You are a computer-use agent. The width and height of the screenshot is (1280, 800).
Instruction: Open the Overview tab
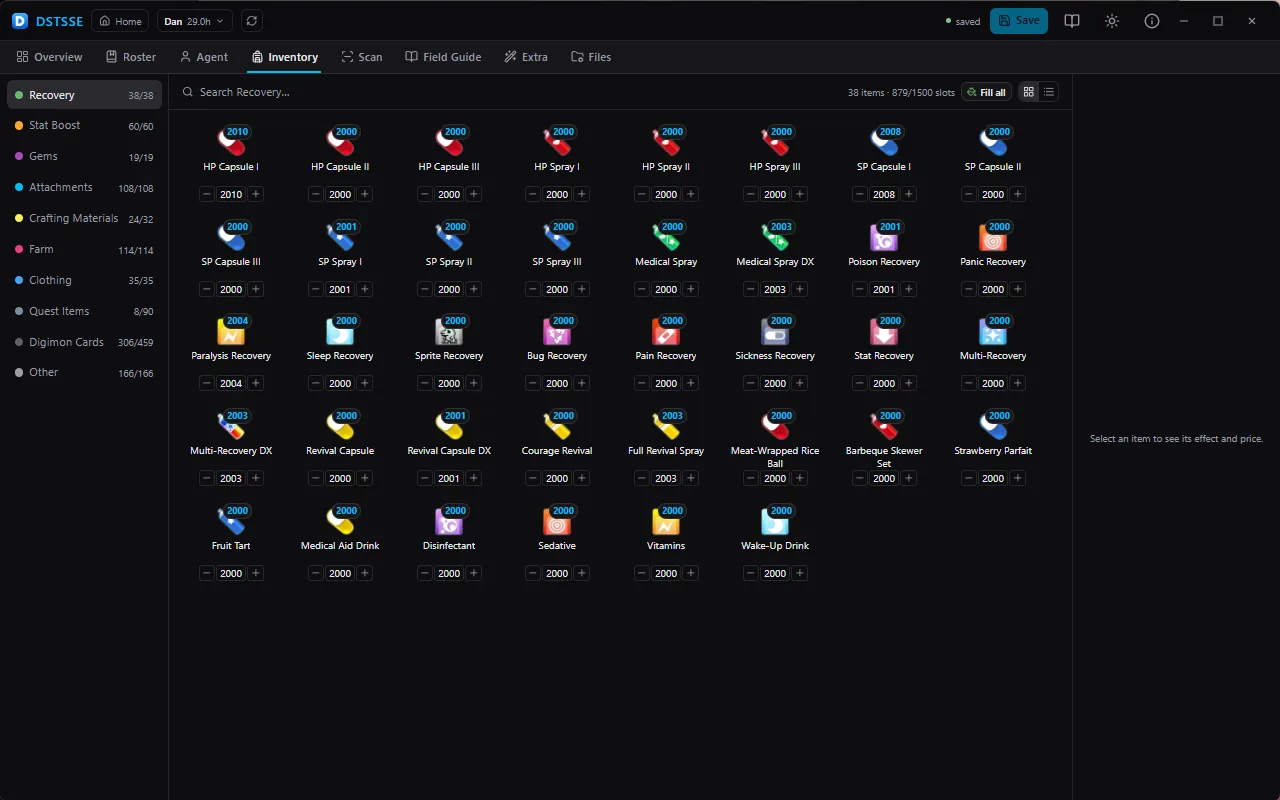pyautogui.click(x=50, y=57)
